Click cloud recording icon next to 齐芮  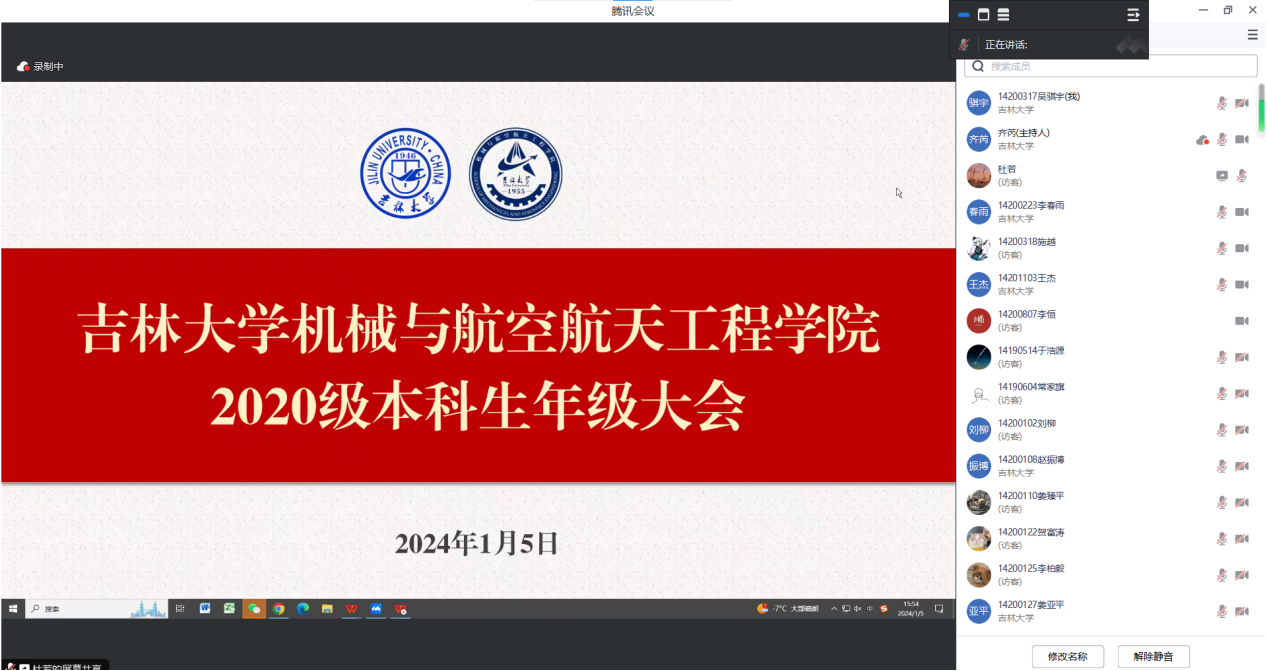click(x=1202, y=140)
